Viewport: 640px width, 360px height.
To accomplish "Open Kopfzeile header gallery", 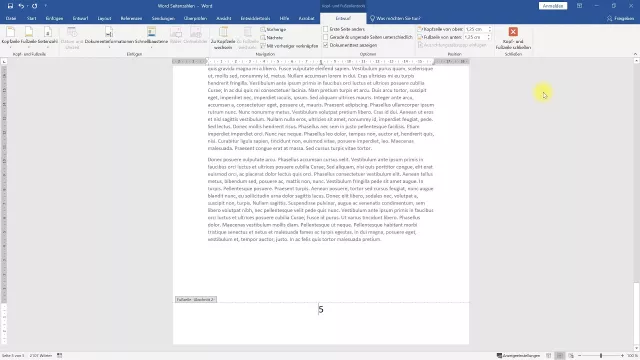I will (x=11, y=36).
